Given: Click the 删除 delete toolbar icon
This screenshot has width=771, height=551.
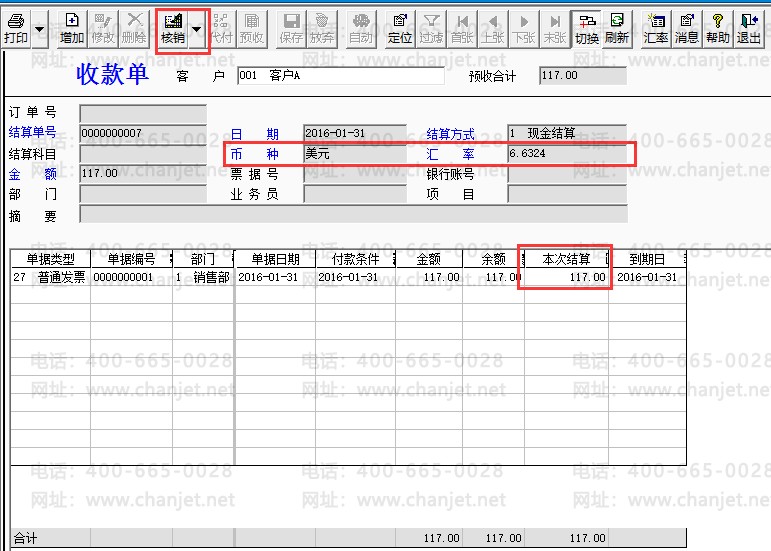Looking at the screenshot, I should (134, 29).
